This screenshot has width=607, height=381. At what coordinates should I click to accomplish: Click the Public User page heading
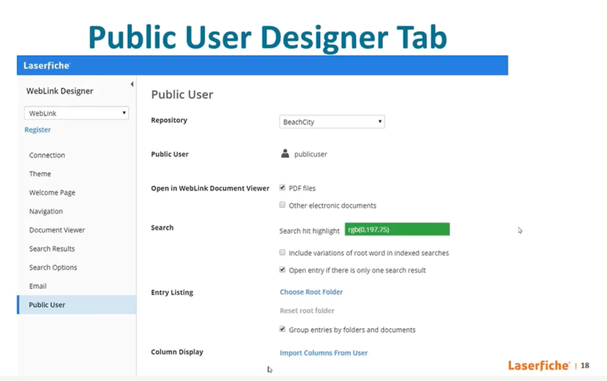pos(182,94)
